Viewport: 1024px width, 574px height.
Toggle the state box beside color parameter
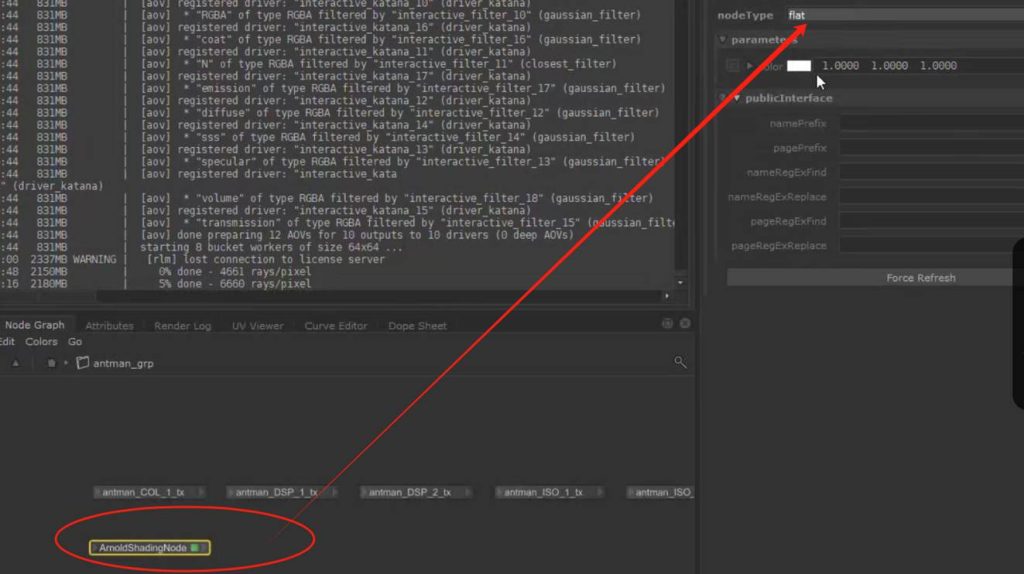point(733,66)
